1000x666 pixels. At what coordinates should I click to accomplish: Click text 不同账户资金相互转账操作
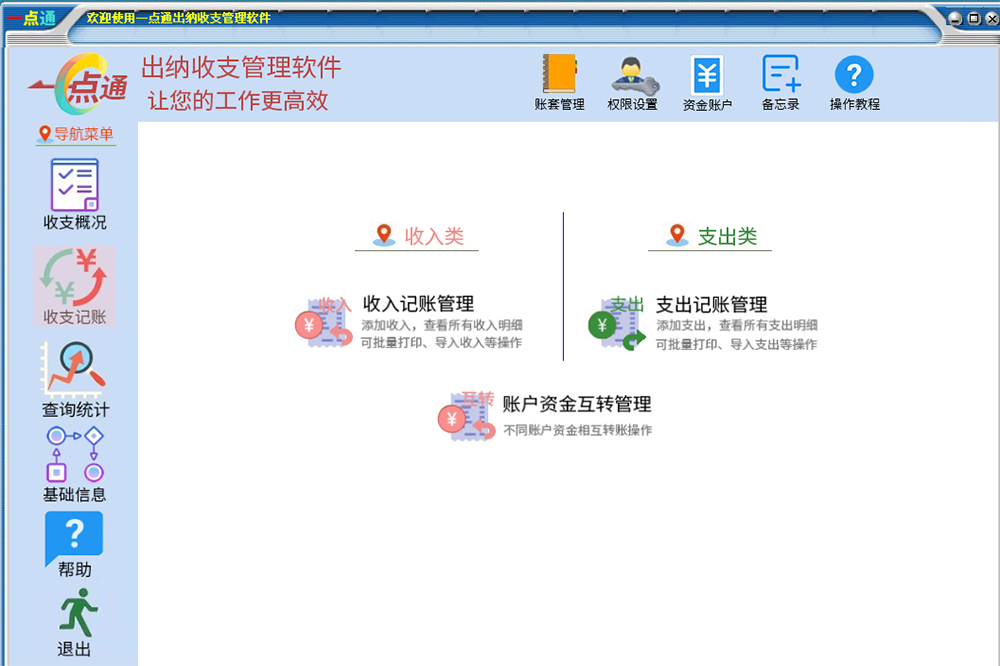click(577, 431)
